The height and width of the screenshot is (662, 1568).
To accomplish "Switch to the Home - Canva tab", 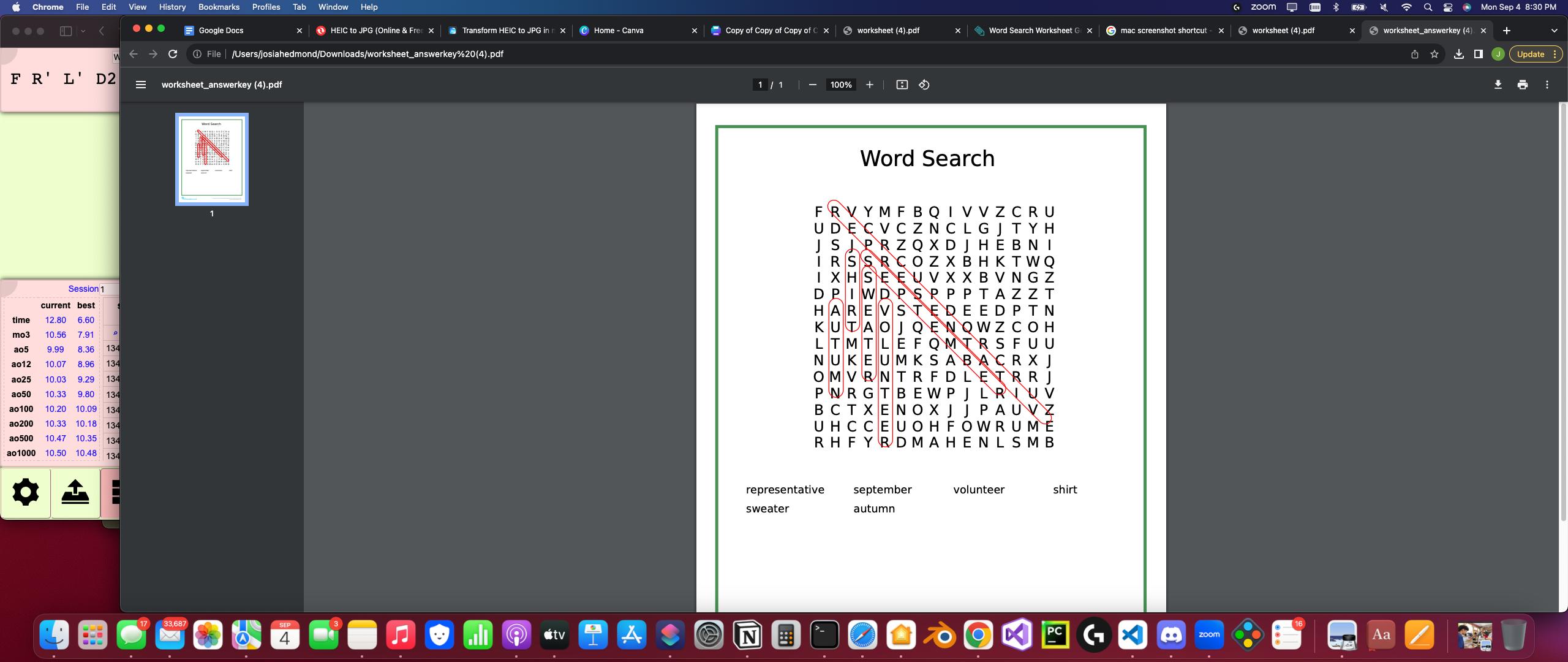I will pyautogui.click(x=619, y=30).
